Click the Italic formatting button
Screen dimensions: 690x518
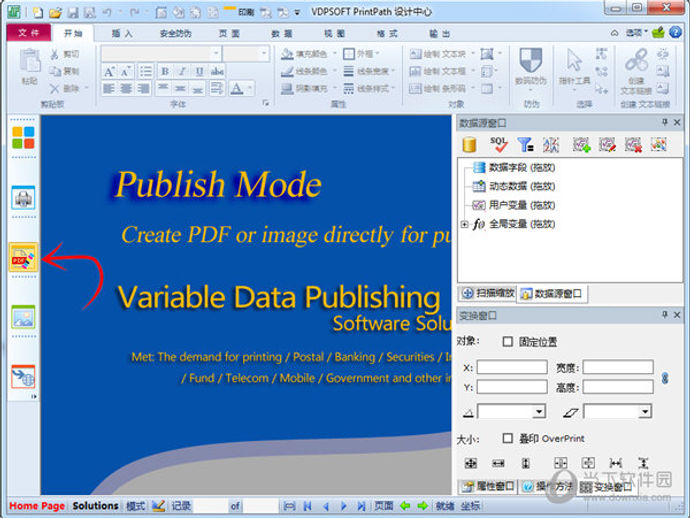tap(182, 71)
